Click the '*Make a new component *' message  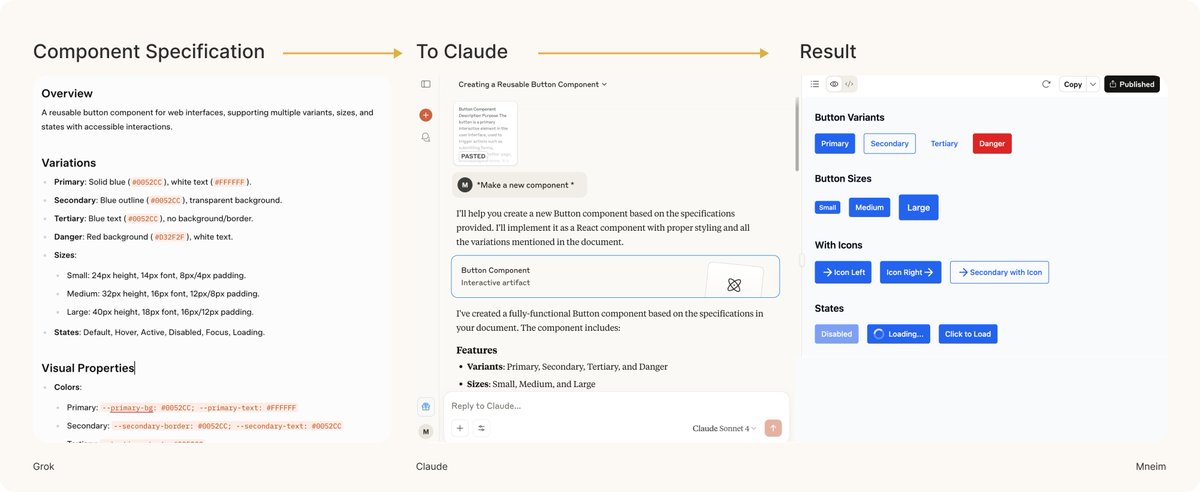click(x=525, y=185)
